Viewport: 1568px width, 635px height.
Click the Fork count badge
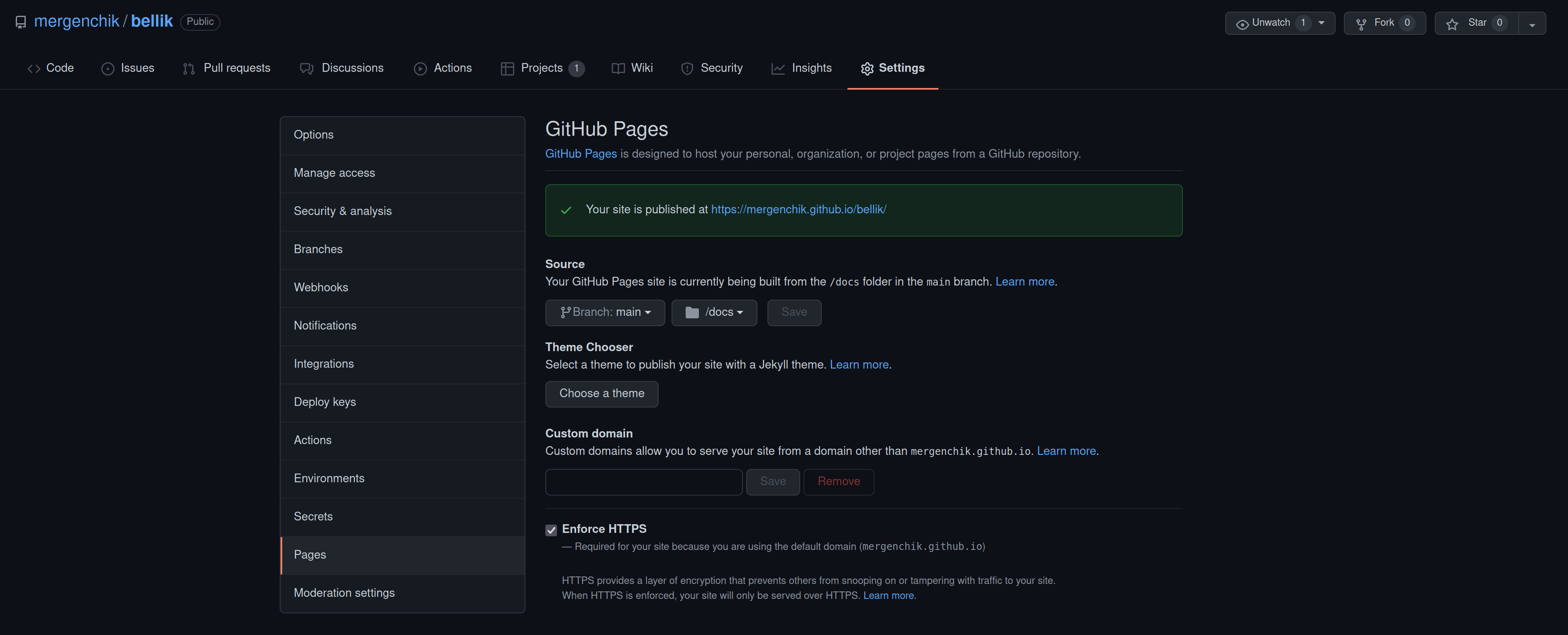(1407, 23)
